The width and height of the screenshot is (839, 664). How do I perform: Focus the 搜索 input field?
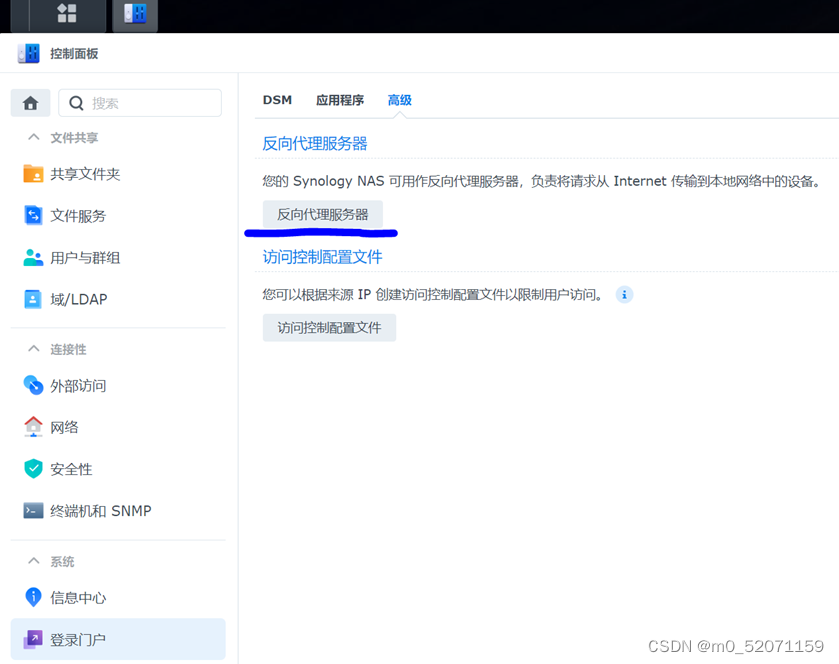click(x=140, y=103)
